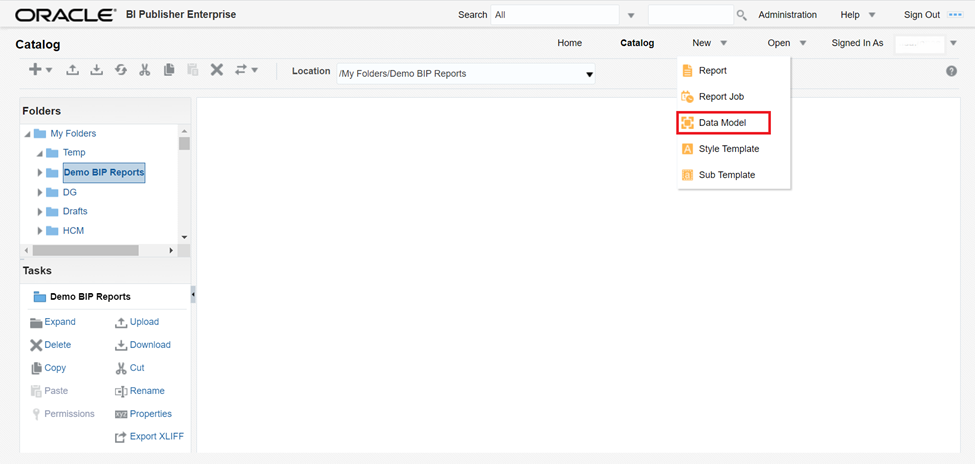Click the Folders vertical scrollbar down arrow

[184, 237]
